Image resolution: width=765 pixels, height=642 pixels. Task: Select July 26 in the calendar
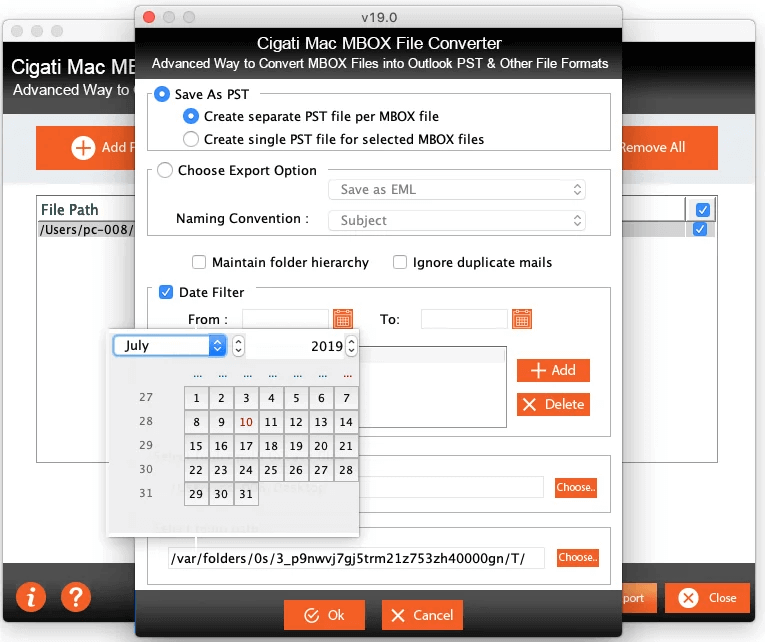pyautogui.click(x=296, y=470)
